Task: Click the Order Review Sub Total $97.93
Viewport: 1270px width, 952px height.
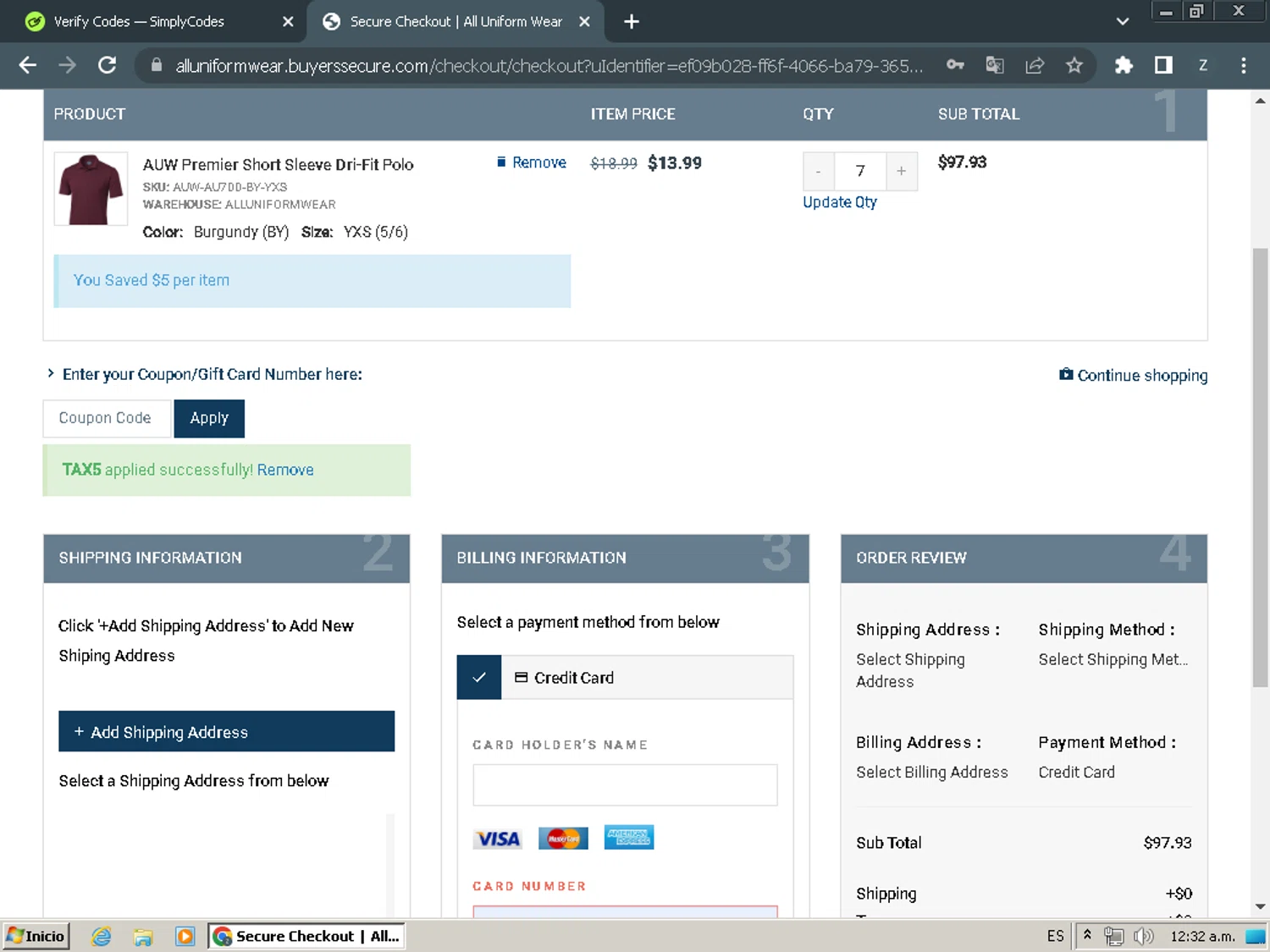Action: click(x=1168, y=843)
